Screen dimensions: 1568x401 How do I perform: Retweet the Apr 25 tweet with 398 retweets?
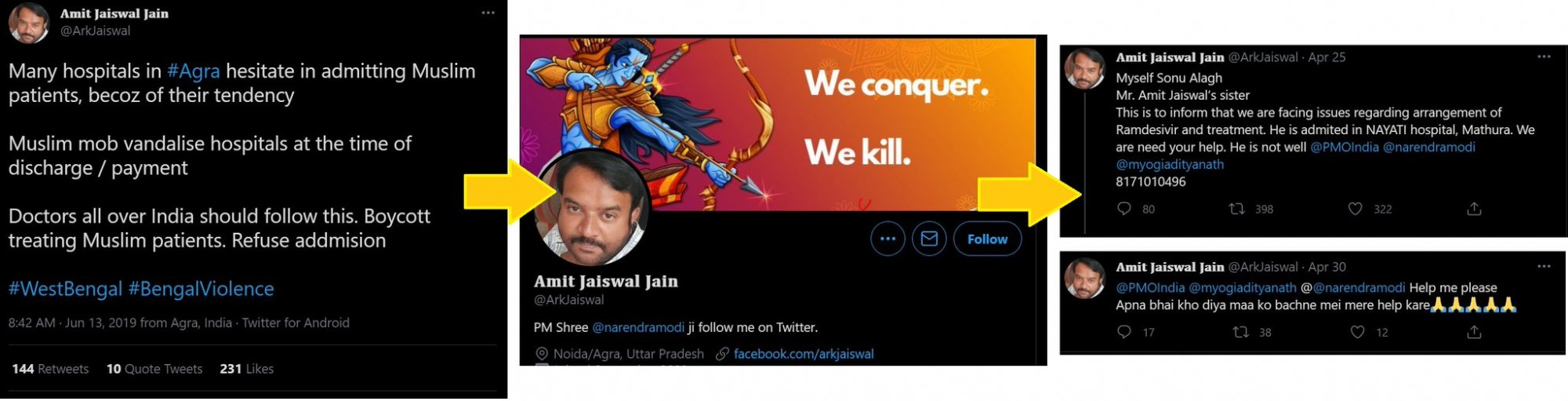(1237, 209)
